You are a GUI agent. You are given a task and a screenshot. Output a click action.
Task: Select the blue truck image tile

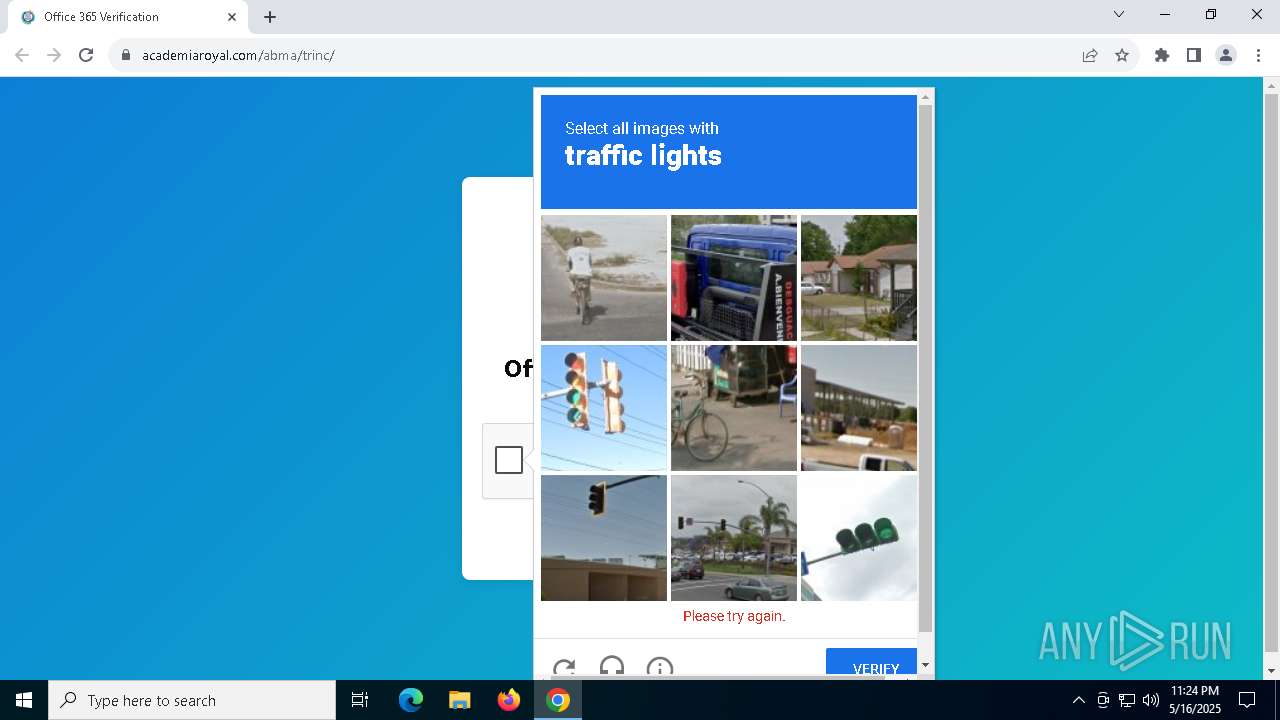(x=734, y=278)
